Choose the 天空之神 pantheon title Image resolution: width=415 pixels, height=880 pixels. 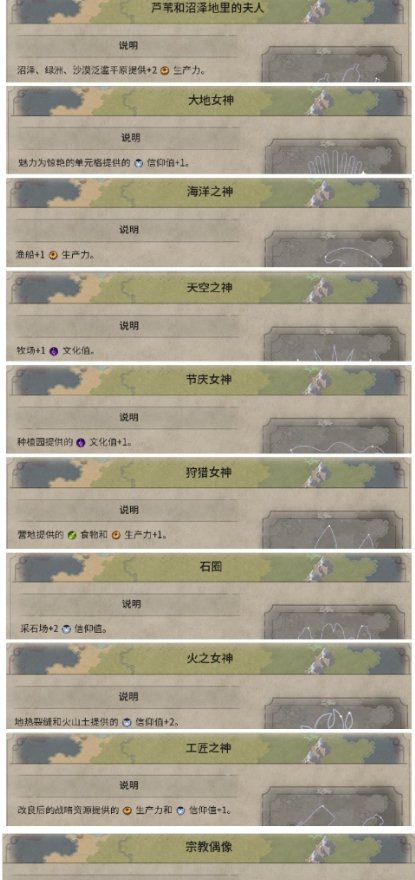tap(209, 288)
